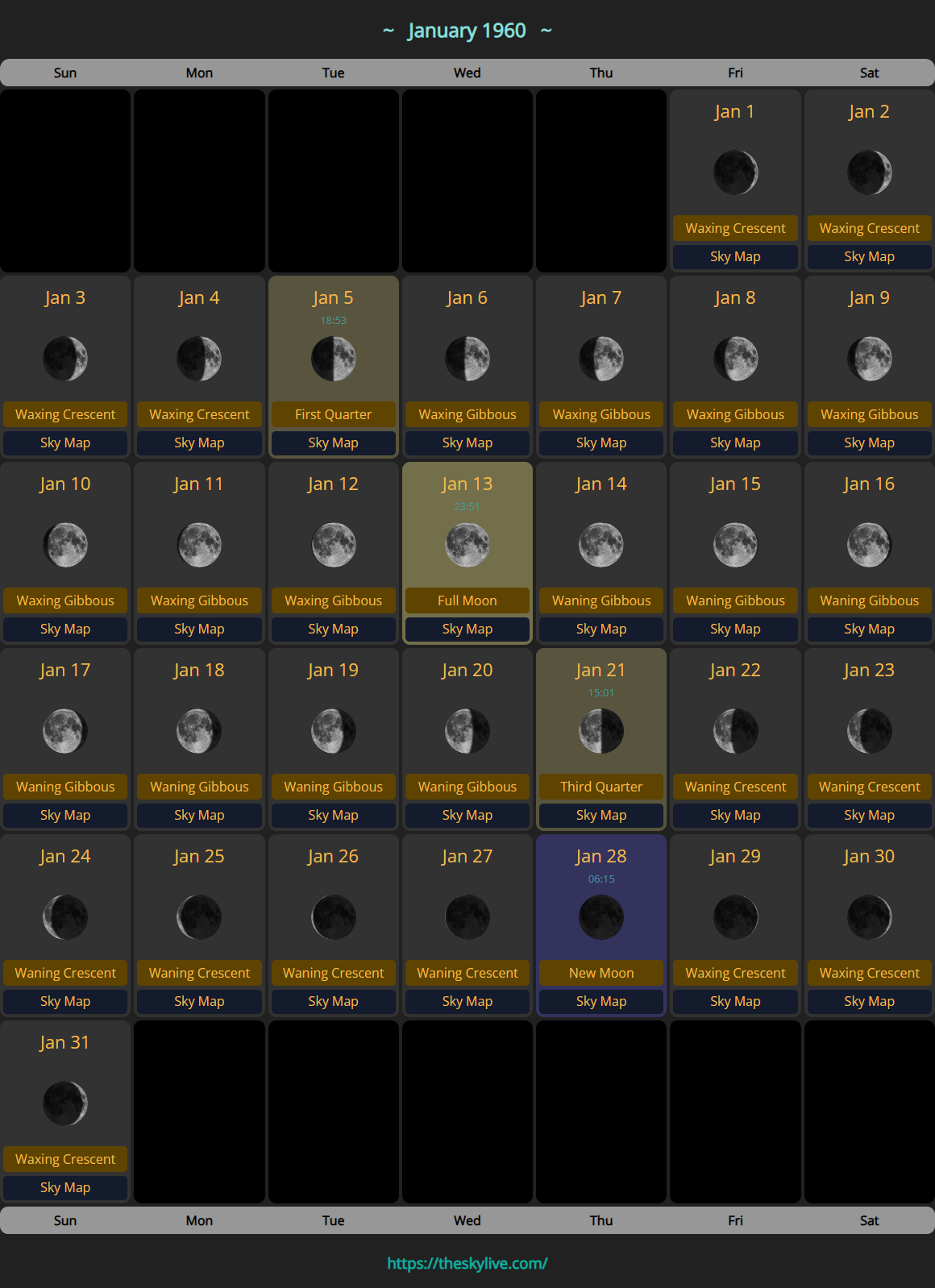Click the January 1960 title heading
This screenshot has width=935, height=1288.
(x=467, y=31)
